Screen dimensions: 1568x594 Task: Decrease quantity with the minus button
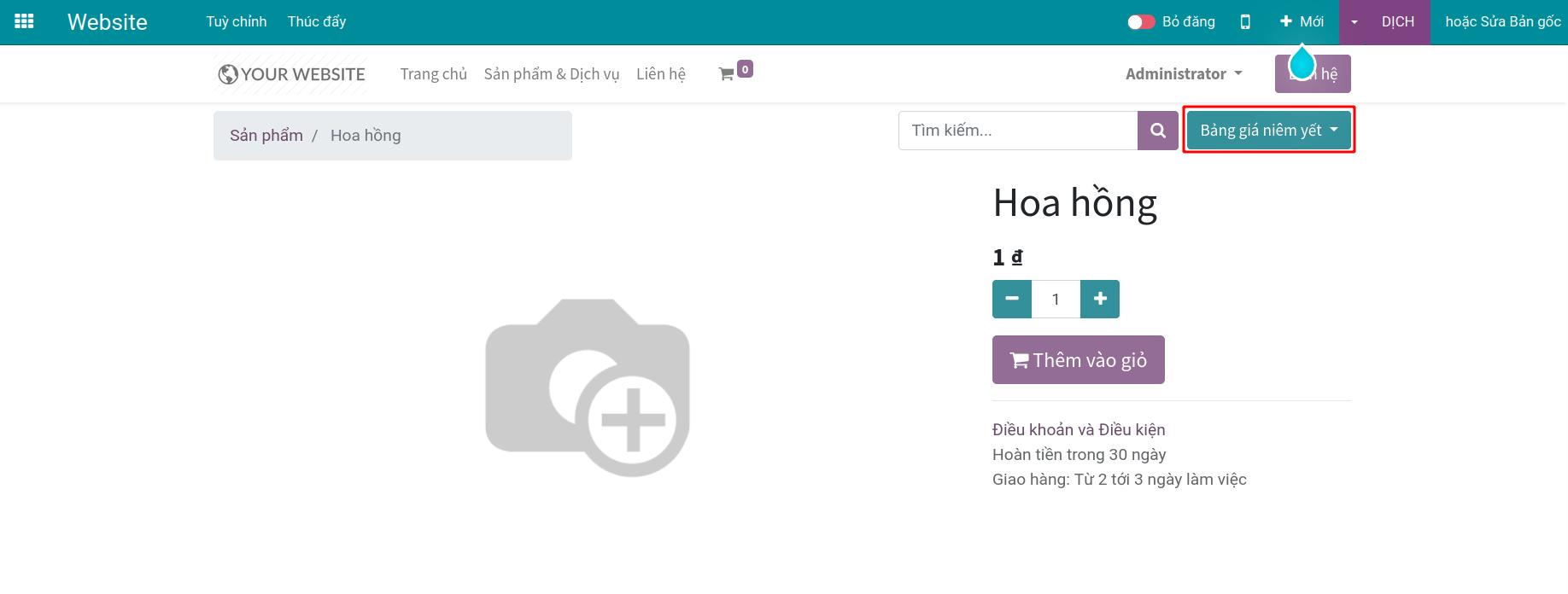pyautogui.click(x=1012, y=299)
